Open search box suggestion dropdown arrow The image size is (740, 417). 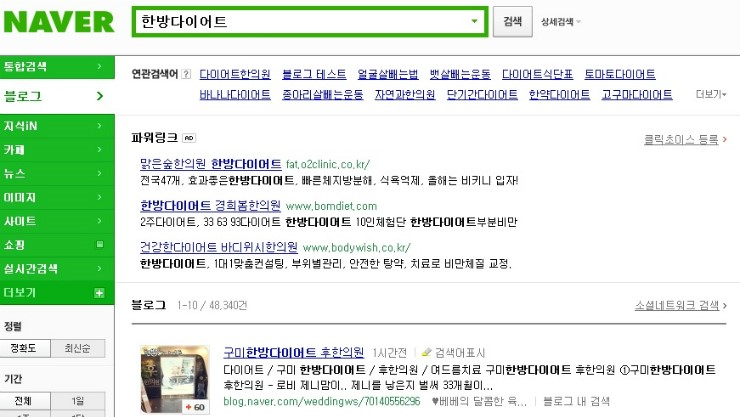click(474, 21)
